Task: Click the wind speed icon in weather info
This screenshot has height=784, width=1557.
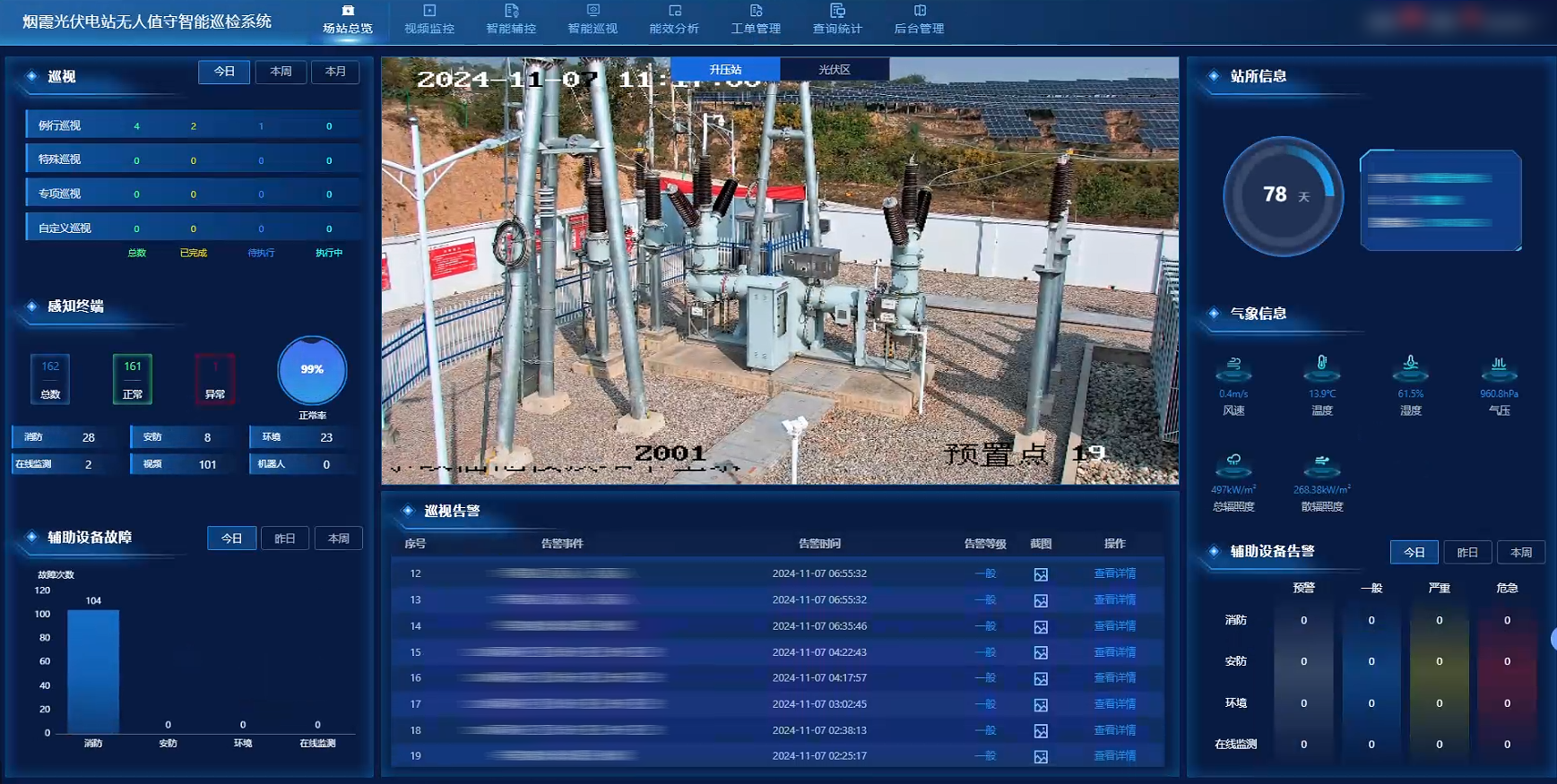Action: [1233, 367]
